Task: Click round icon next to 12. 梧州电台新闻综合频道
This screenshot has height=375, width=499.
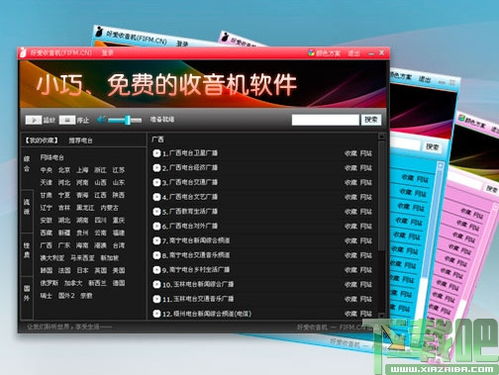Action: [x=157, y=313]
